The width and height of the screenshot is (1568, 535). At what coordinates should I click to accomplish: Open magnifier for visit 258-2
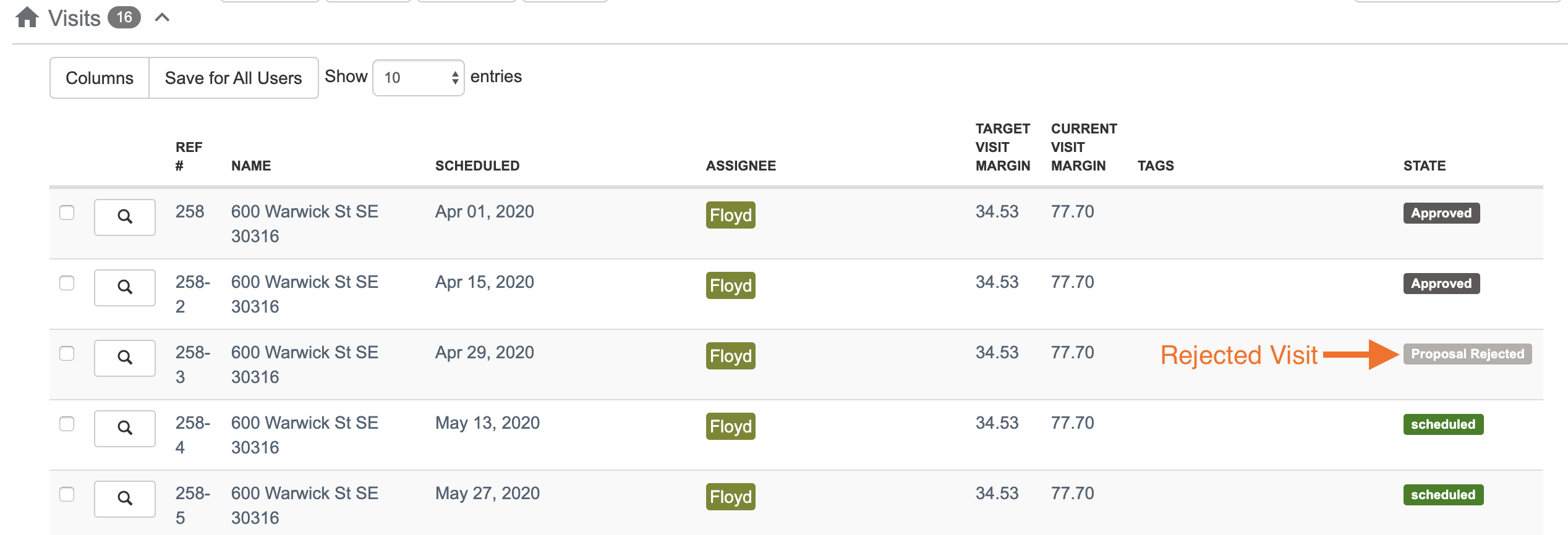pyautogui.click(x=125, y=287)
